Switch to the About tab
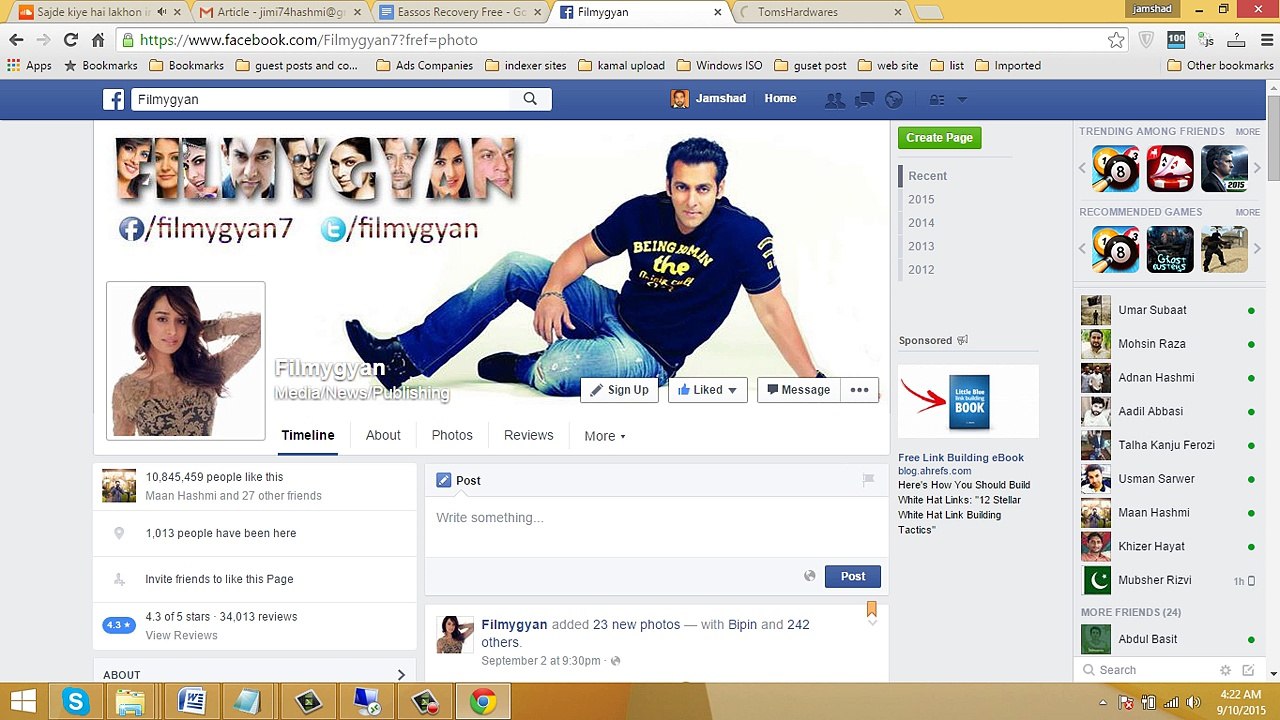Viewport: 1280px width, 720px height. 383,435
